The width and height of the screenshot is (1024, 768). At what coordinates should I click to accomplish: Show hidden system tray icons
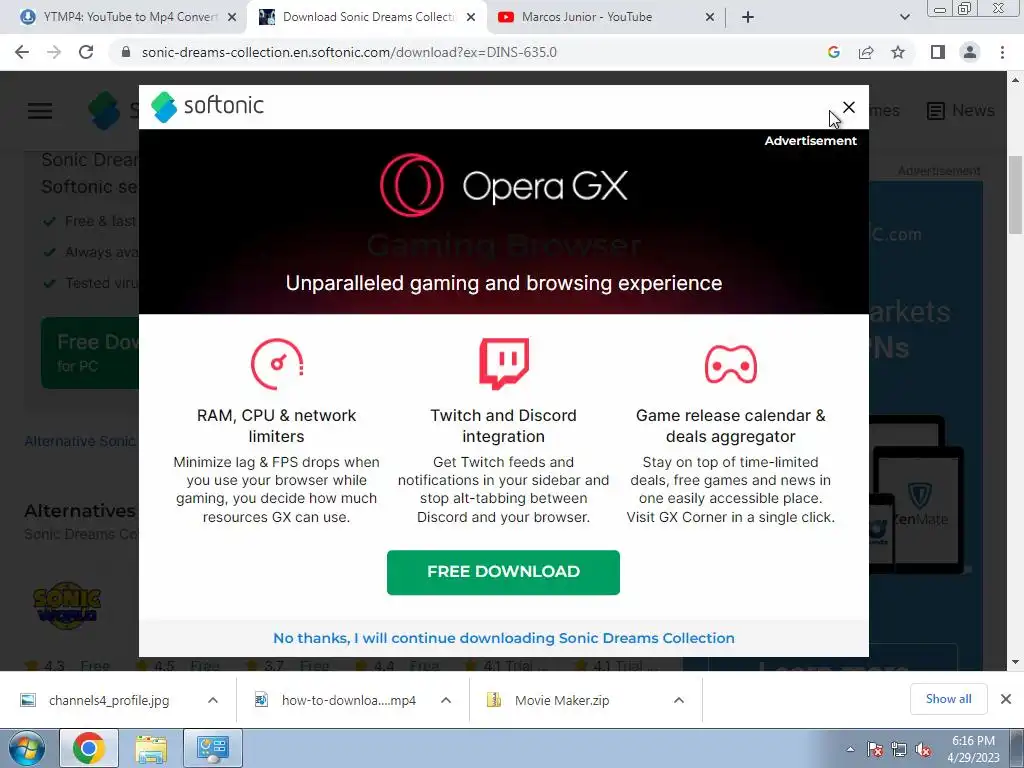point(850,749)
